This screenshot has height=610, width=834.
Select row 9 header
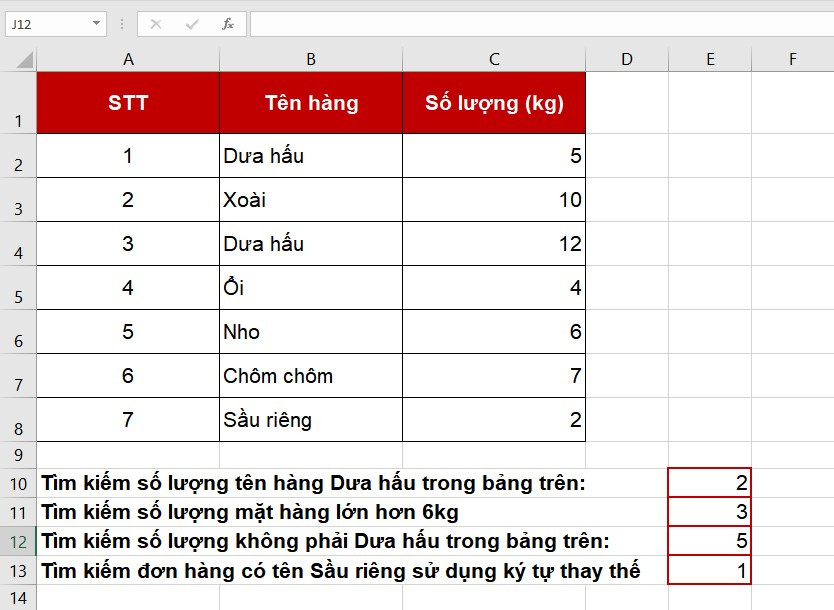point(18,455)
